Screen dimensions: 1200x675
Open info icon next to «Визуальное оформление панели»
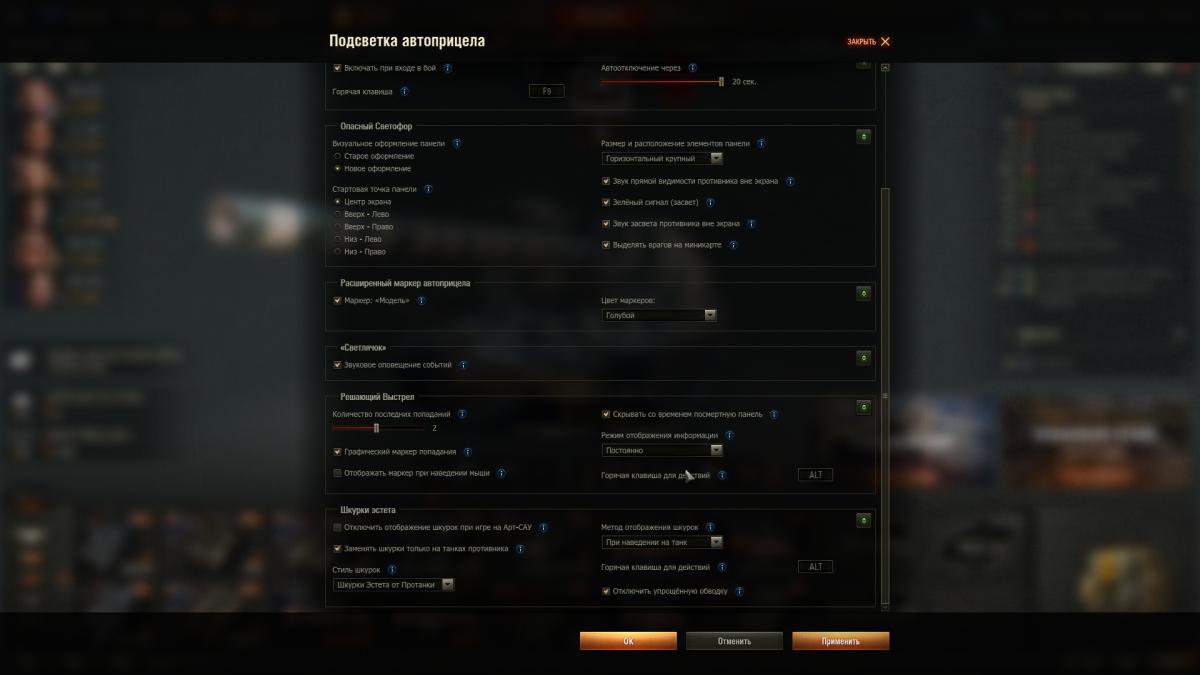pyautogui.click(x=457, y=143)
